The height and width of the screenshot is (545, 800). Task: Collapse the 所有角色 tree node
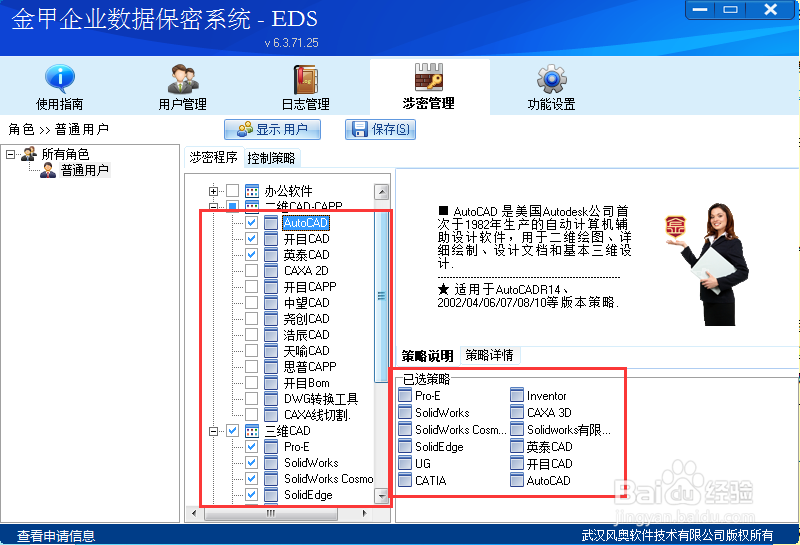coord(10,154)
